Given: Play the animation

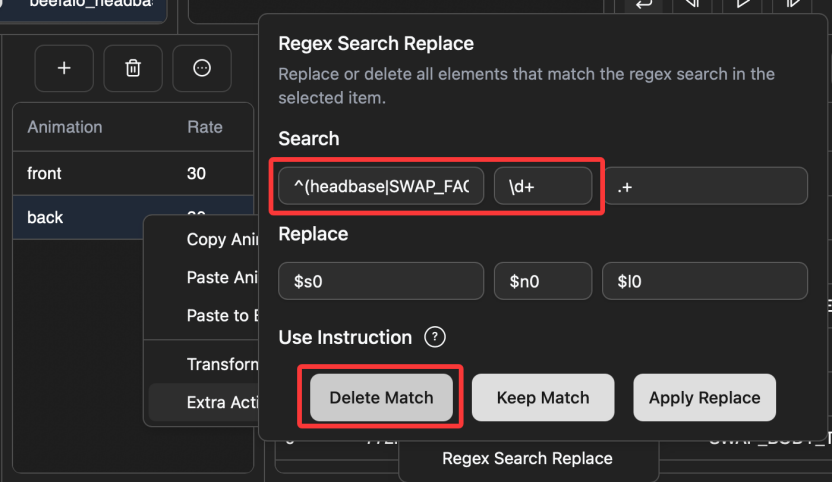Looking at the screenshot, I should (x=741, y=5).
